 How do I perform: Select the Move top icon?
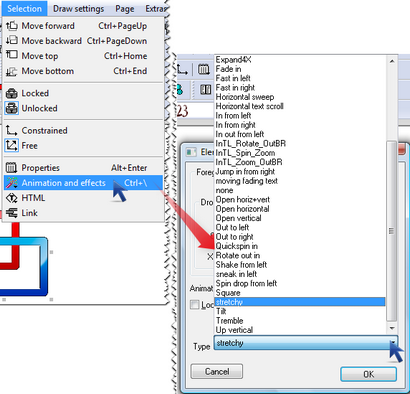tap(12, 55)
